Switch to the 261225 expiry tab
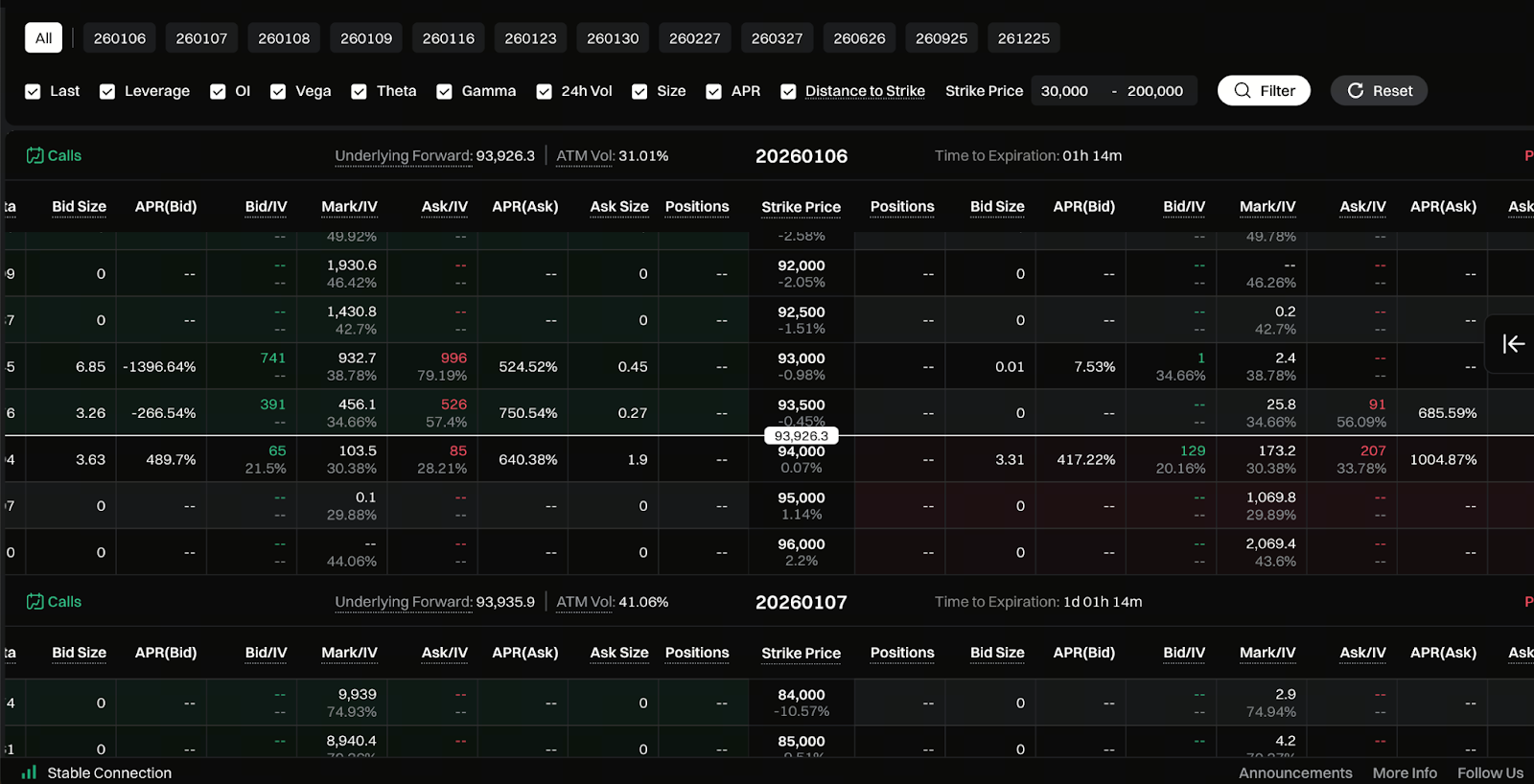 (x=1023, y=38)
